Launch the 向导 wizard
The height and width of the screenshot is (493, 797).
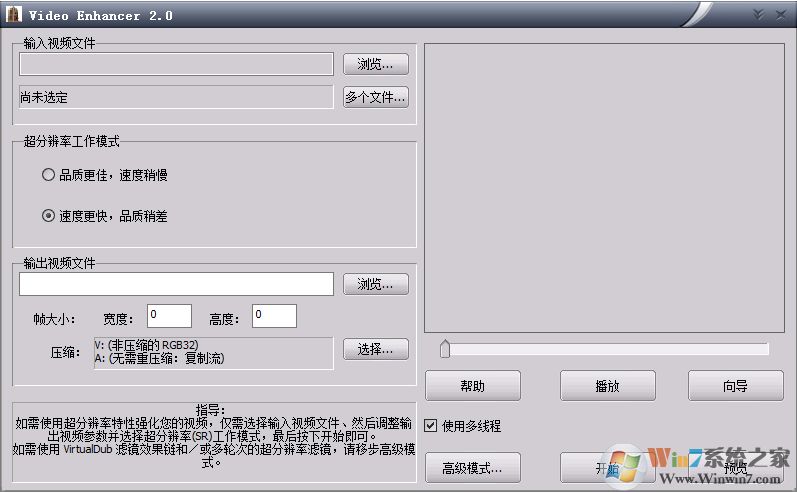pos(735,386)
